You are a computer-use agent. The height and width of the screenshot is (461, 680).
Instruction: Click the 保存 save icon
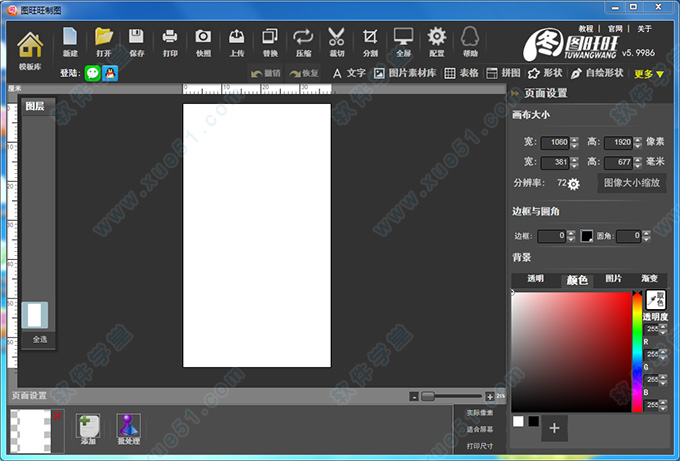click(x=137, y=41)
